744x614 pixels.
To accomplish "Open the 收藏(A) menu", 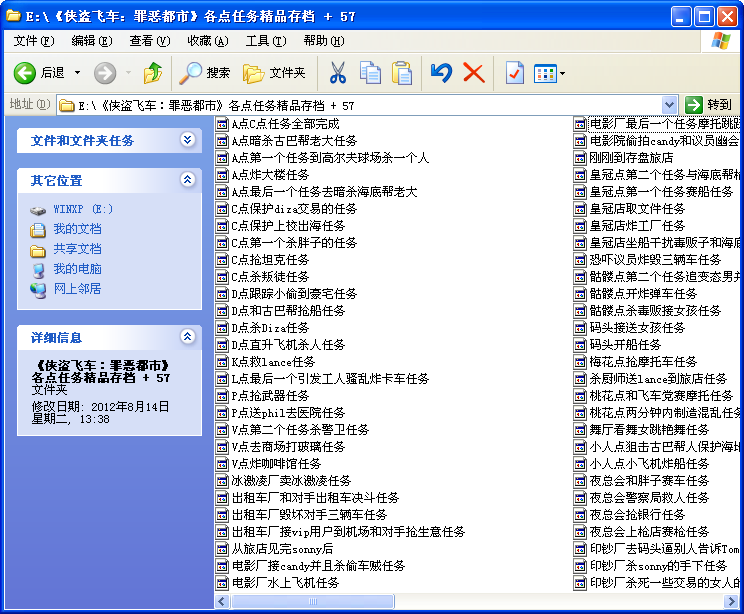I will coord(207,41).
